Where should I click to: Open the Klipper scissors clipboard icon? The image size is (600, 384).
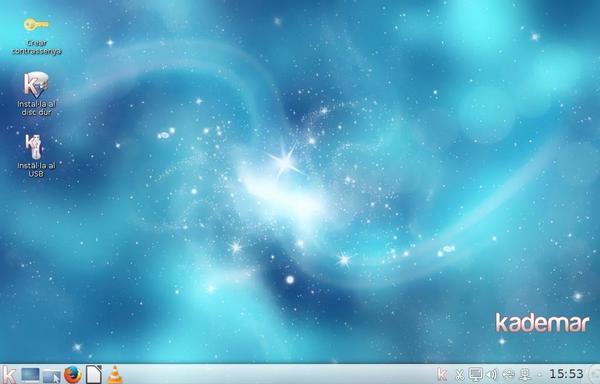coord(460,374)
